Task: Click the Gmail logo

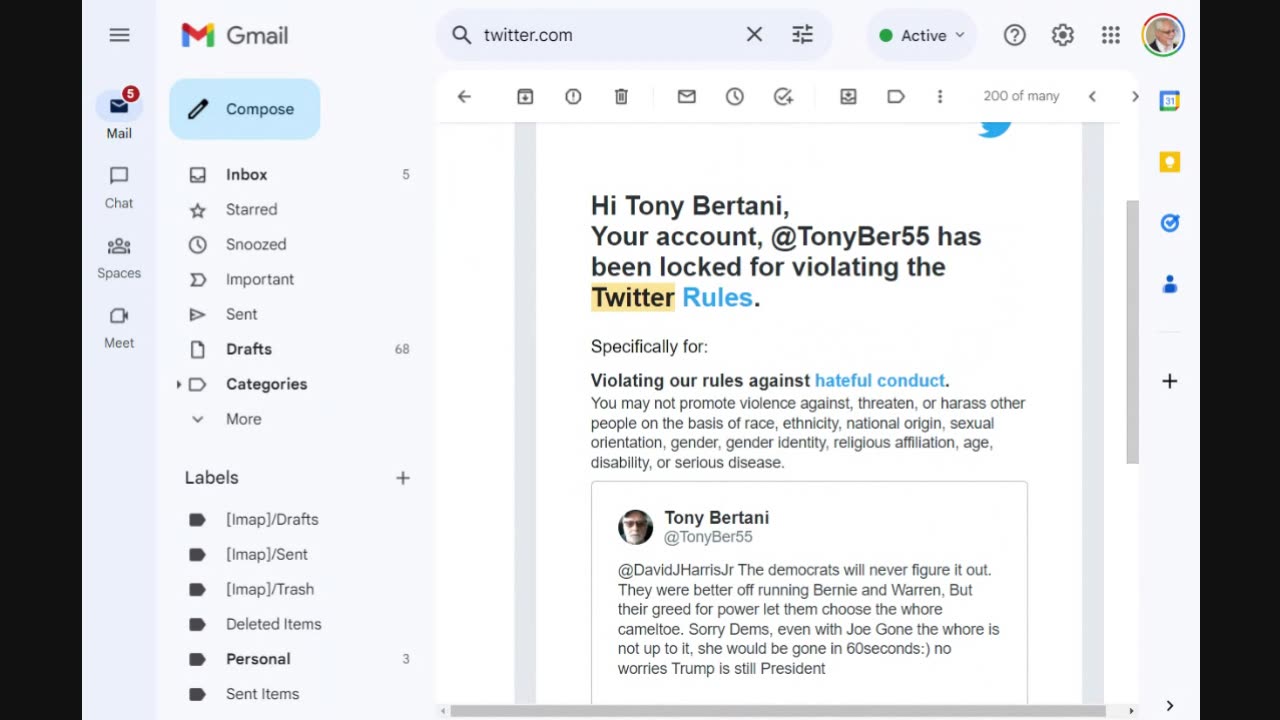Action: coord(235,35)
